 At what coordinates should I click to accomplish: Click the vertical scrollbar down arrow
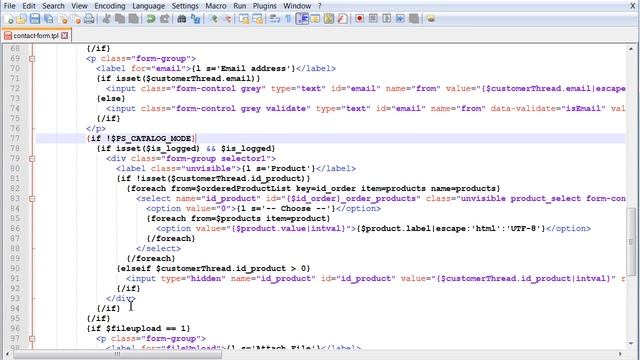point(631,344)
